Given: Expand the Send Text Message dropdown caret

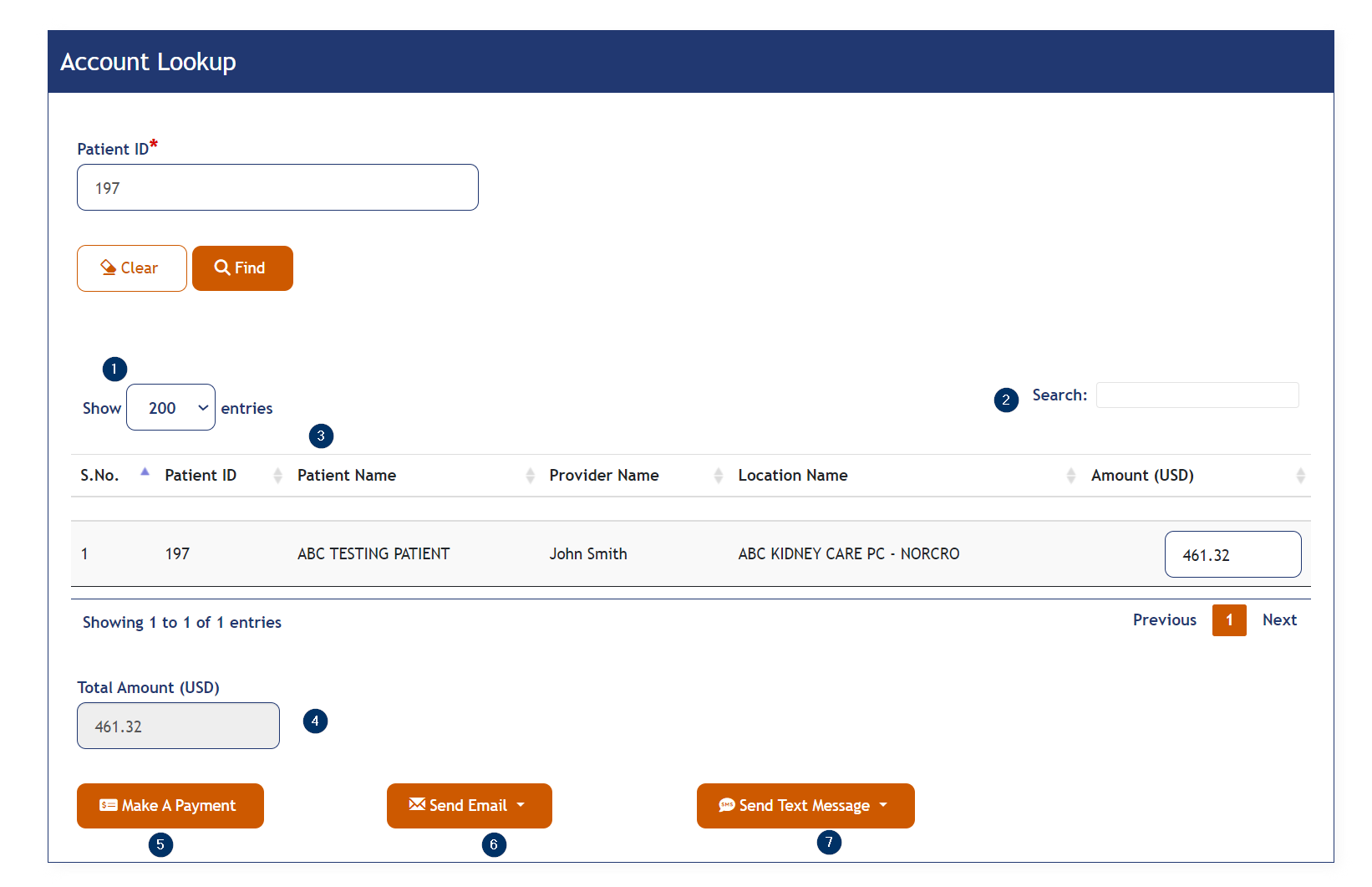Looking at the screenshot, I should (883, 805).
